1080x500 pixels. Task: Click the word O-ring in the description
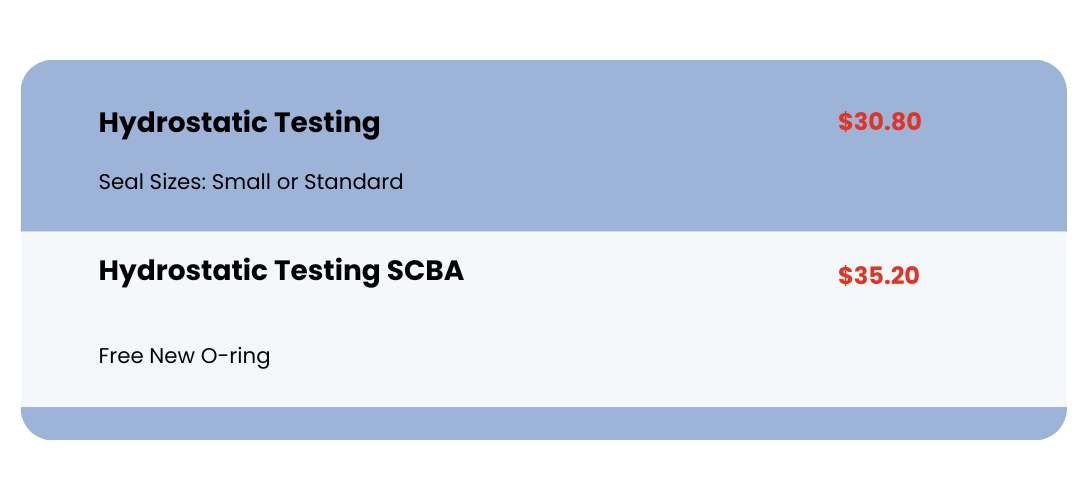click(235, 357)
